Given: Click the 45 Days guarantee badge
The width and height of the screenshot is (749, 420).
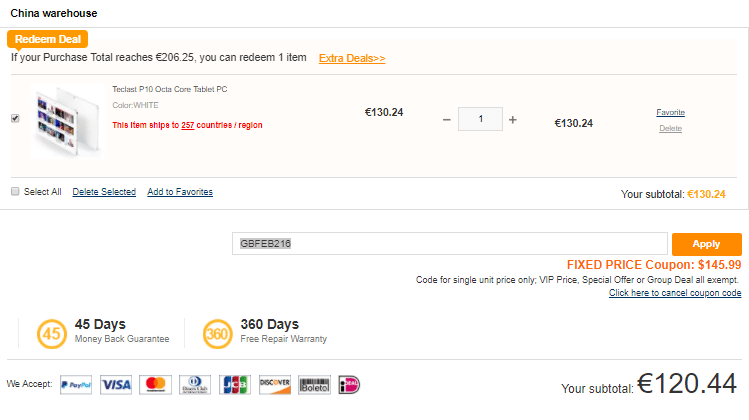Looking at the screenshot, I should 52,333.
